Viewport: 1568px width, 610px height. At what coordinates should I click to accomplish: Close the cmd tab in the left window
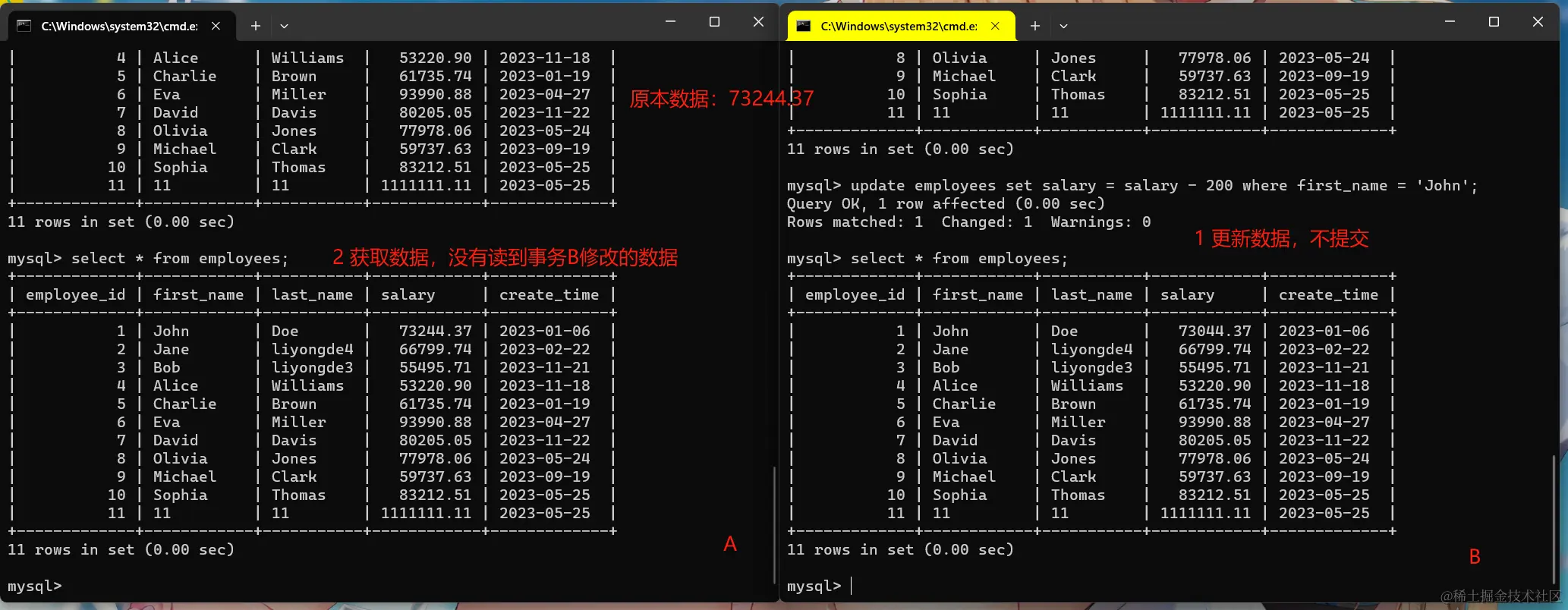click(x=216, y=26)
